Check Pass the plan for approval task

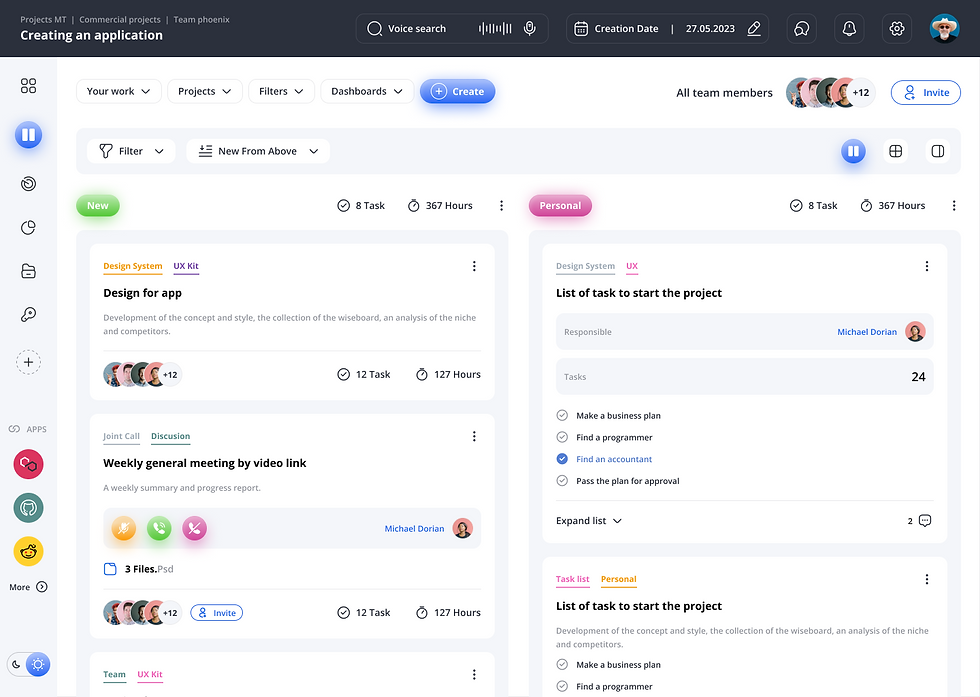pyautogui.click(x=562, y=480)
